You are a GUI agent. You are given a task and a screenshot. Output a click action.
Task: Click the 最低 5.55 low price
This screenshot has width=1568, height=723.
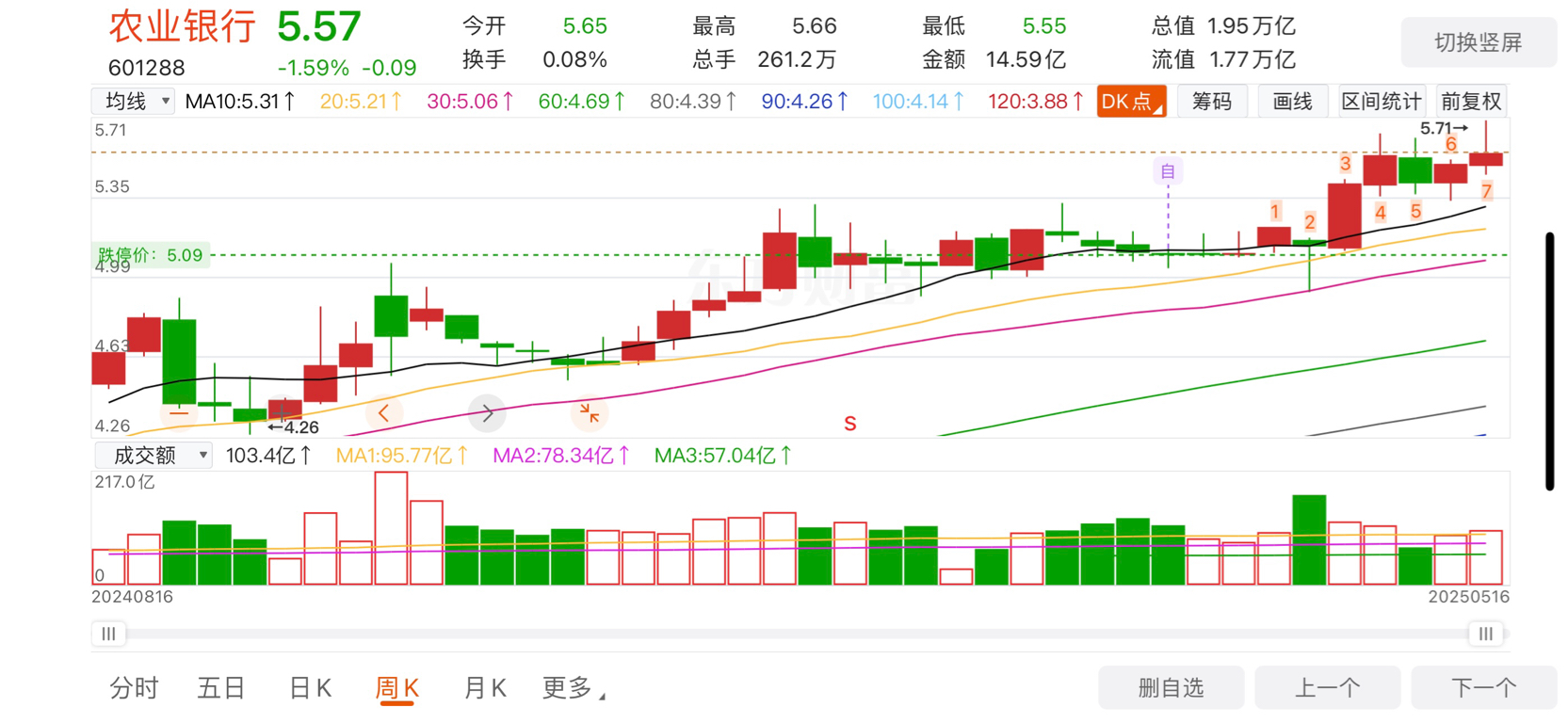point(994,26)
